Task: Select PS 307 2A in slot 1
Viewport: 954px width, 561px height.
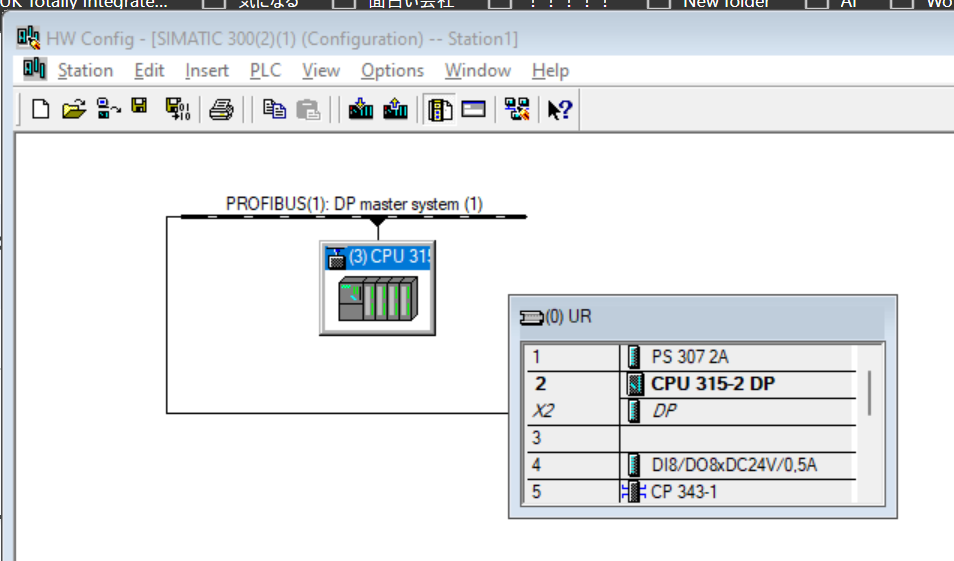Action: (690, 357)
